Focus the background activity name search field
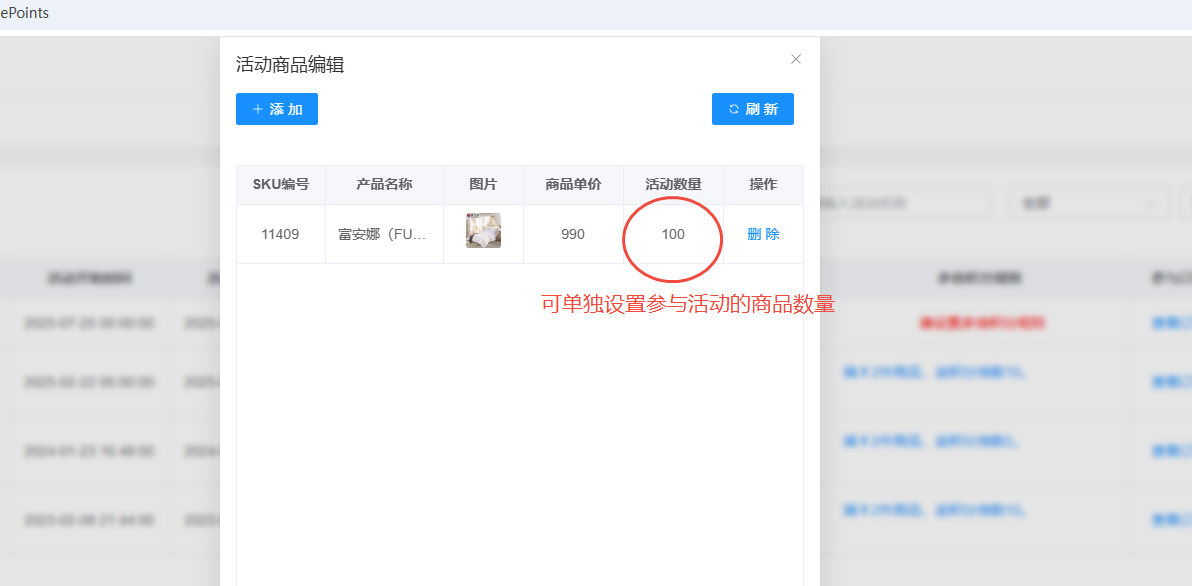 tap(900, 203)
